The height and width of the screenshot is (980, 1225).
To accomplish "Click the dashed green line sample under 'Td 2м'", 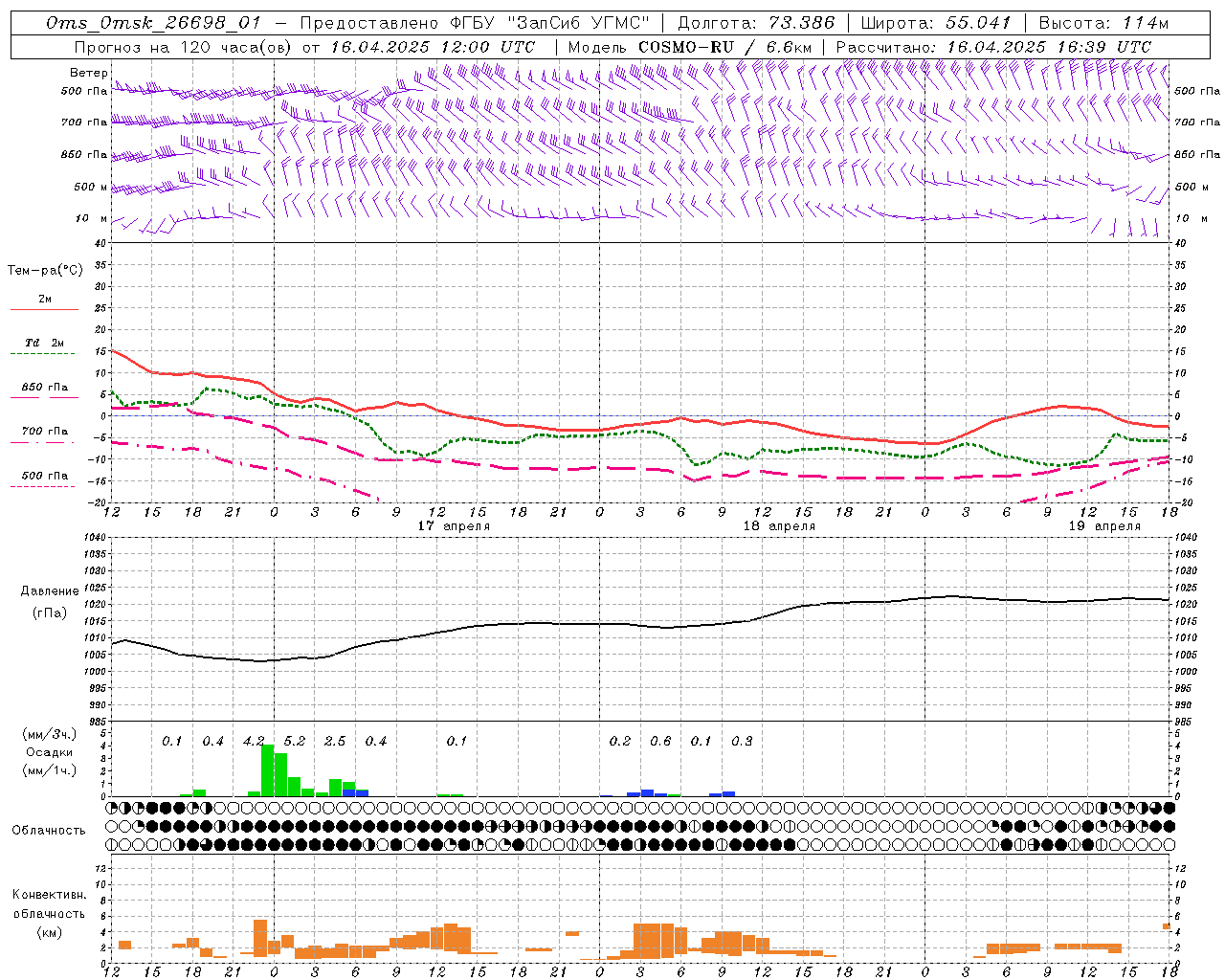I will click(x=45, y=354).
